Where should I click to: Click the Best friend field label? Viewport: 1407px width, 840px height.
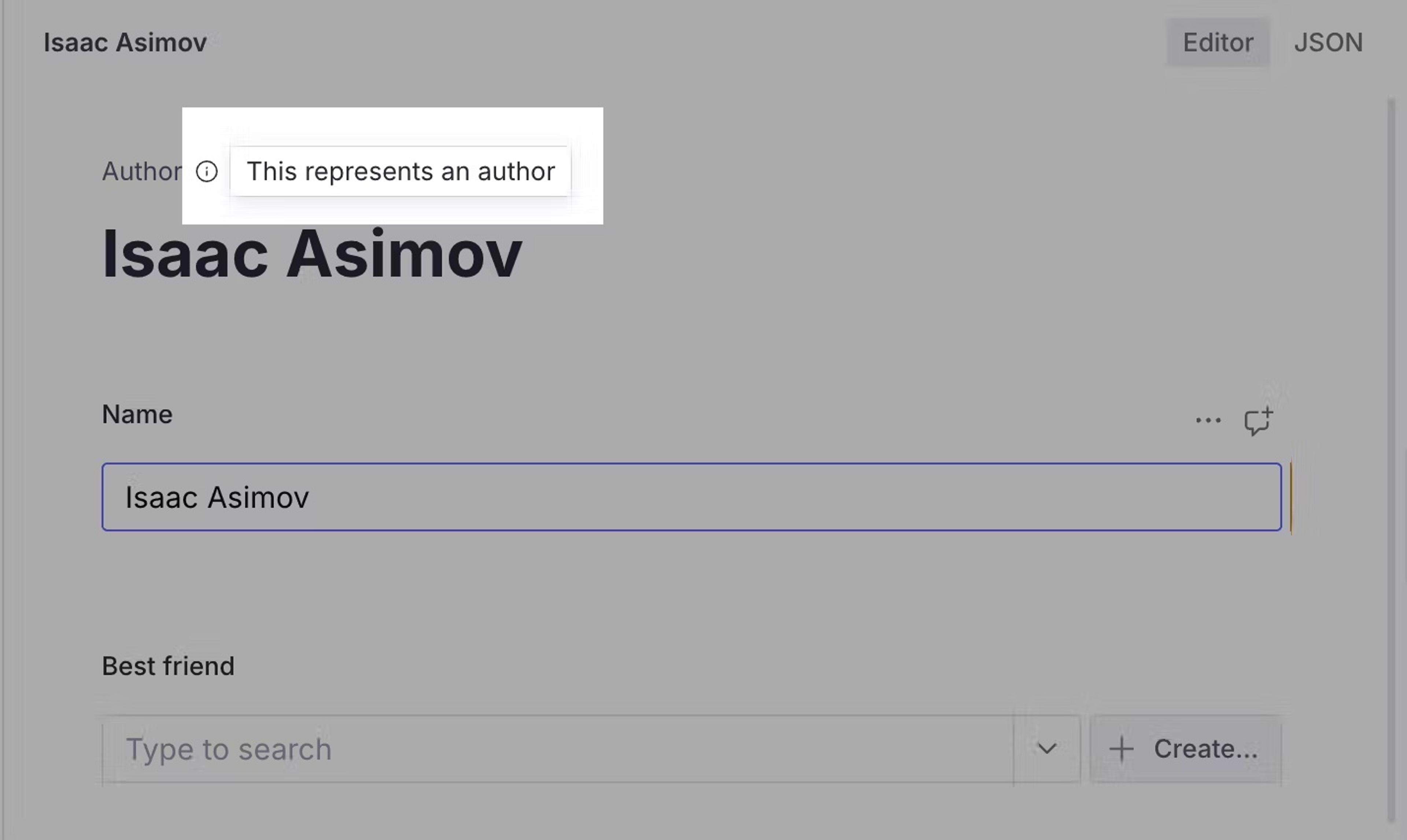coord(167,666)
